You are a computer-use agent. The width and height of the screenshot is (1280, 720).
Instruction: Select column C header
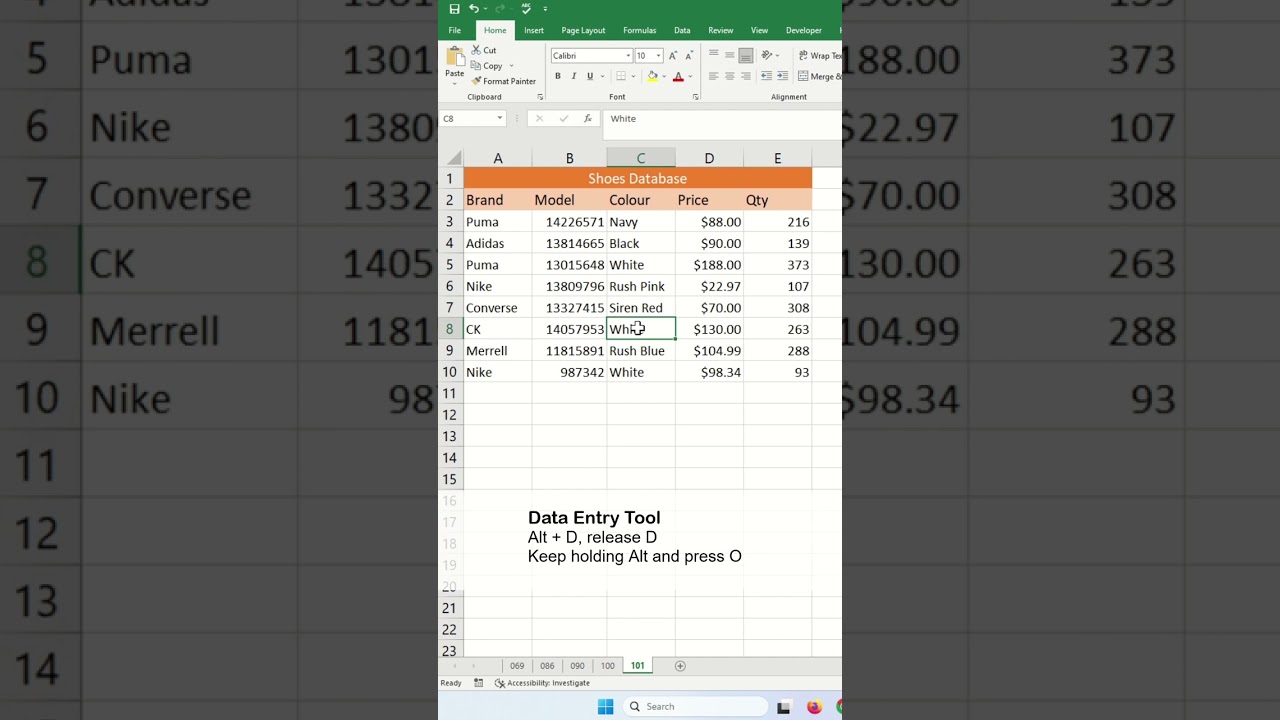click(641, 158)
